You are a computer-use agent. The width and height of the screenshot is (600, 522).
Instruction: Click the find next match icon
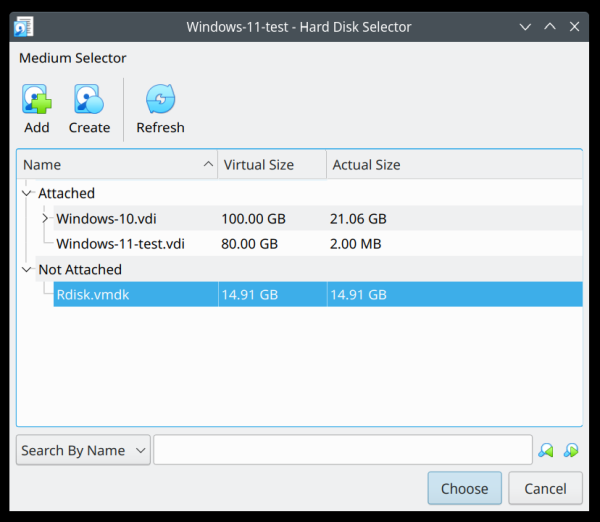coord(571,451)
